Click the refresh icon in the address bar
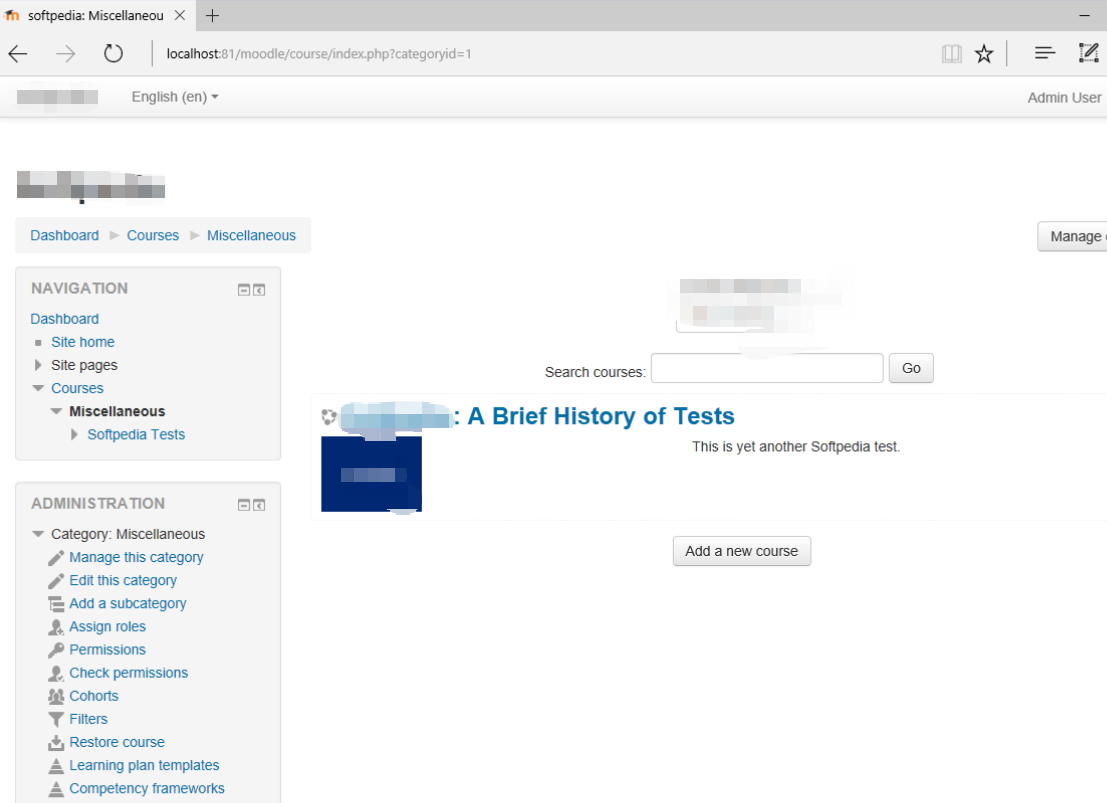The width and height of the screenshot is (1107, 803). point(112,53)
